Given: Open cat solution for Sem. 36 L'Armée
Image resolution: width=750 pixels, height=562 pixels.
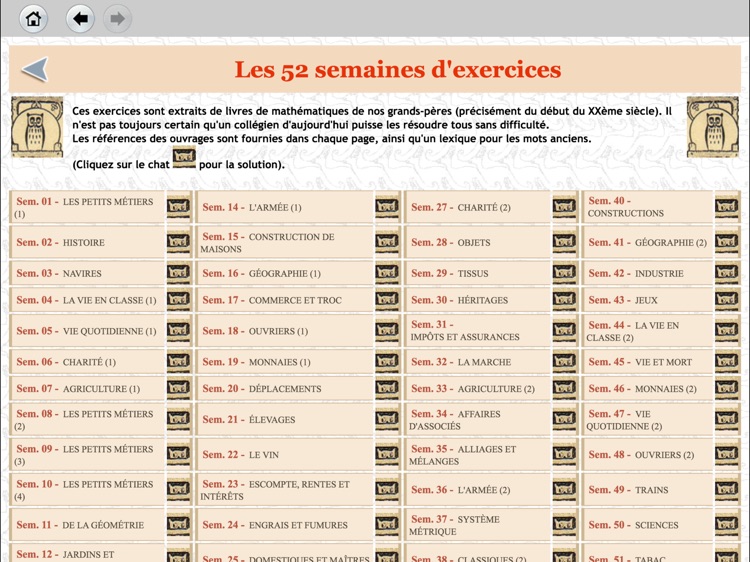Looking at the screenshot, I should 564,489.
